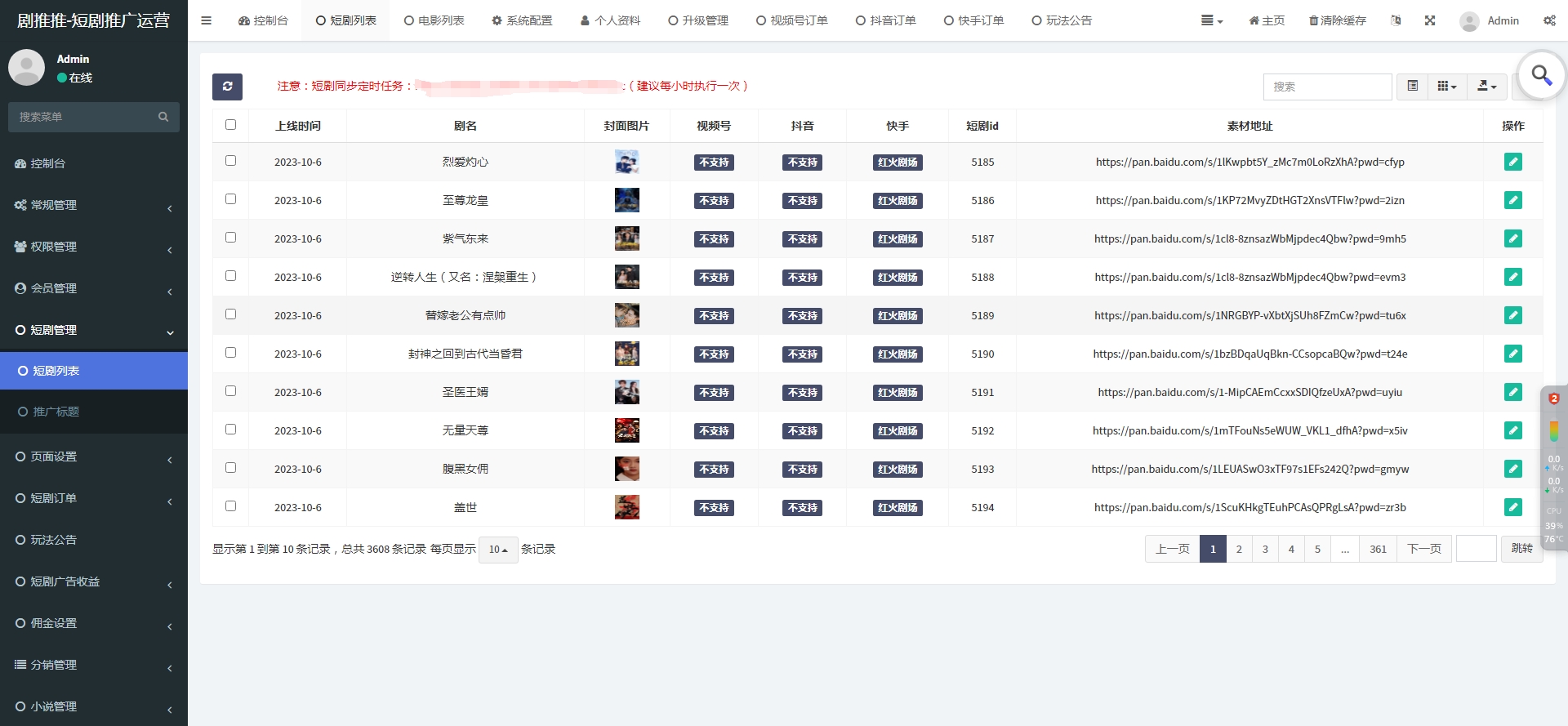Click the search icon in sidebar menu search
1568x726 pixels.
pyautogui.click(x=163, y=118)
